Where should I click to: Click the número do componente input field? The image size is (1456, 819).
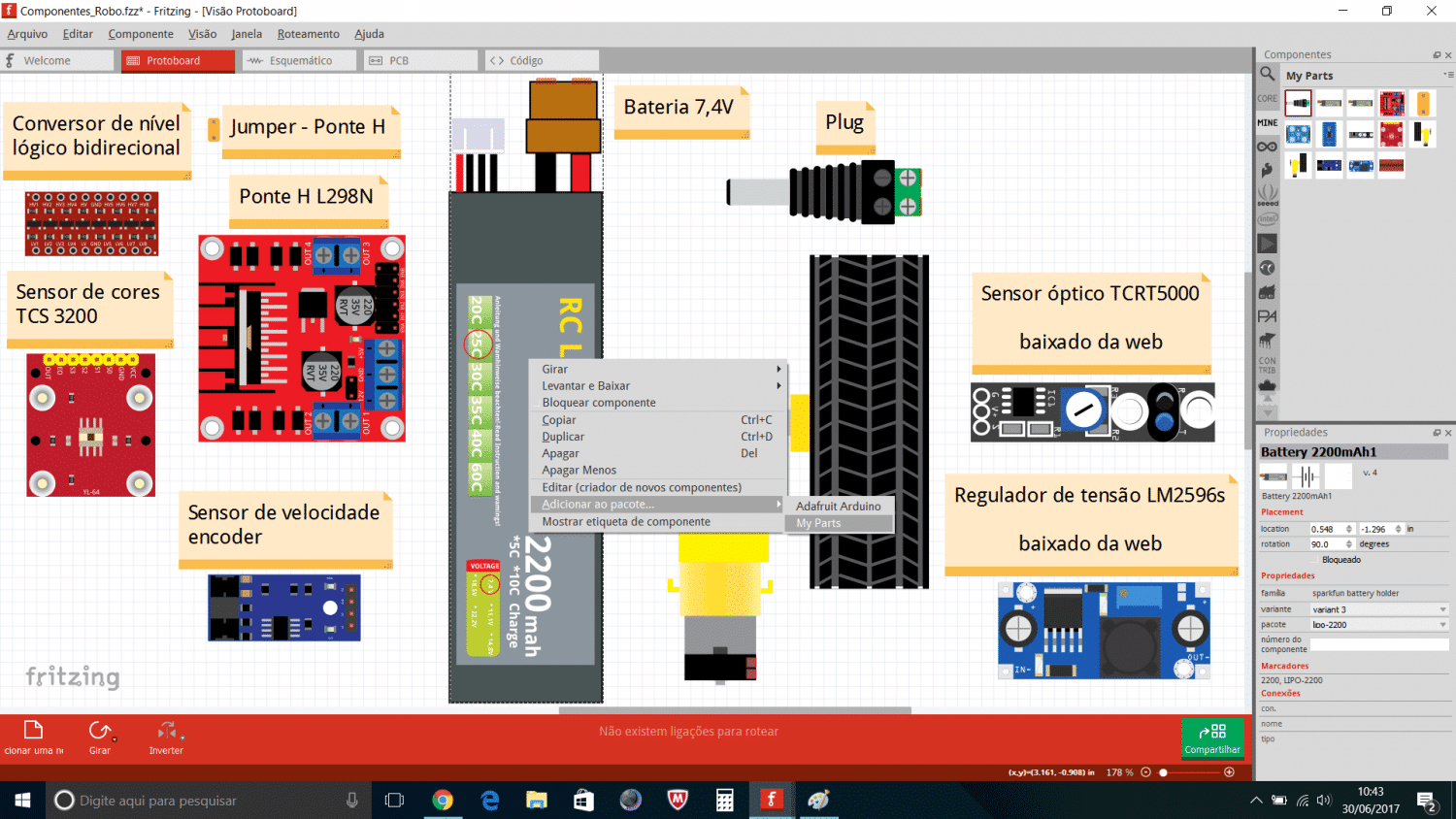[x=1379, y=644]
